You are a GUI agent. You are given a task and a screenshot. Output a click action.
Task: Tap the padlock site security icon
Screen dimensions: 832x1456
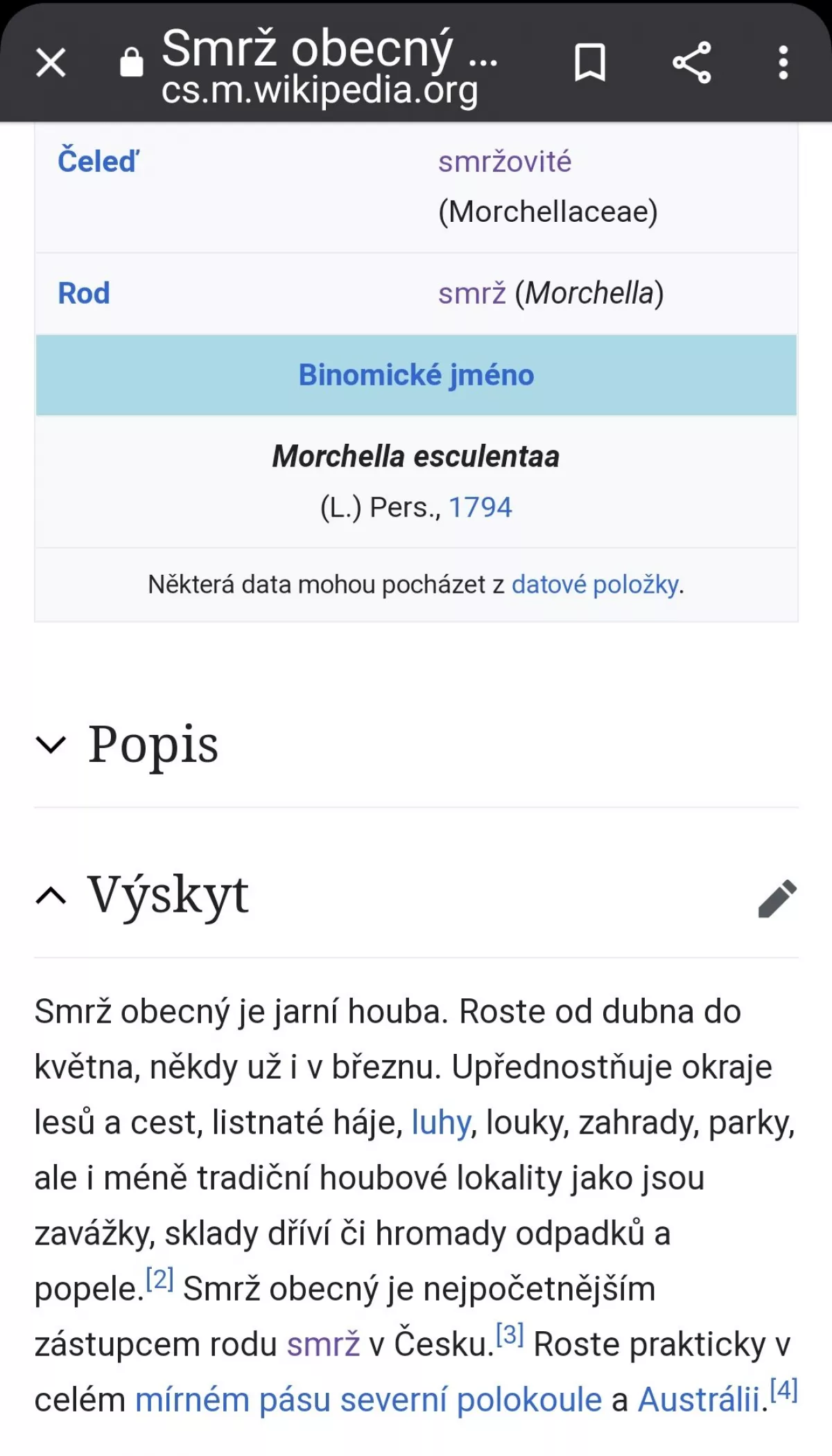point(131,62)
